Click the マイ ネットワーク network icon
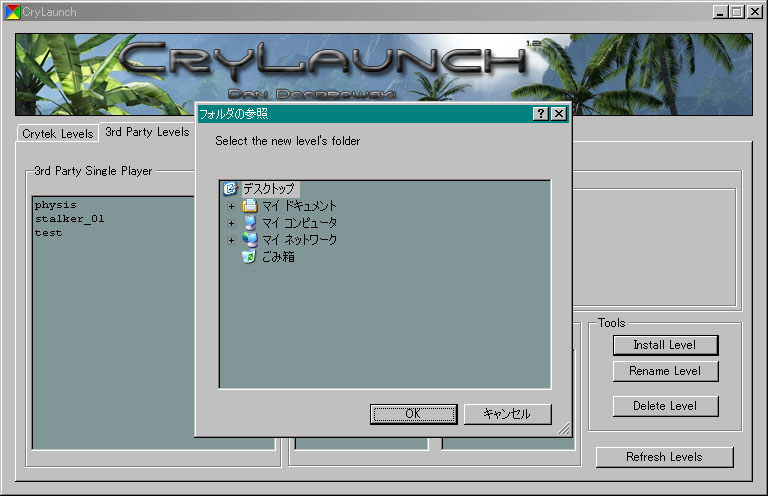The width and height of the screenshot is (768, 496). point(250,239)
